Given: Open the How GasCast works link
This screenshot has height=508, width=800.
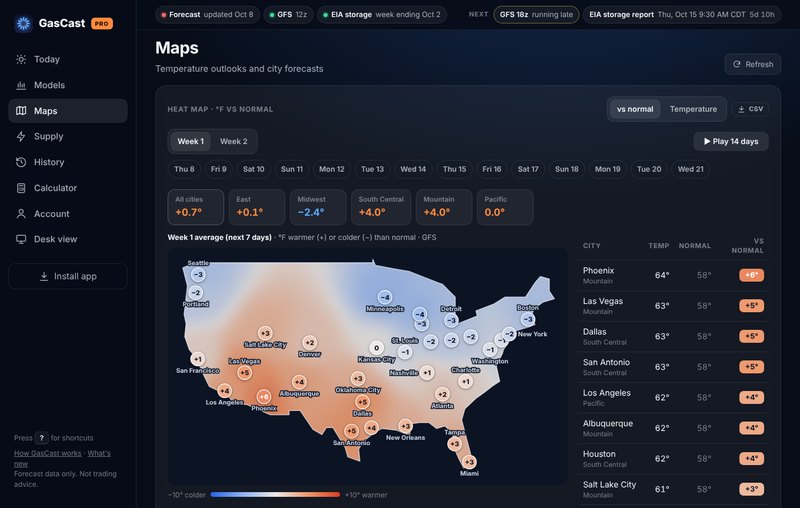Looking at the screenshot, I should pyautogui.click(x=47, y=453).
